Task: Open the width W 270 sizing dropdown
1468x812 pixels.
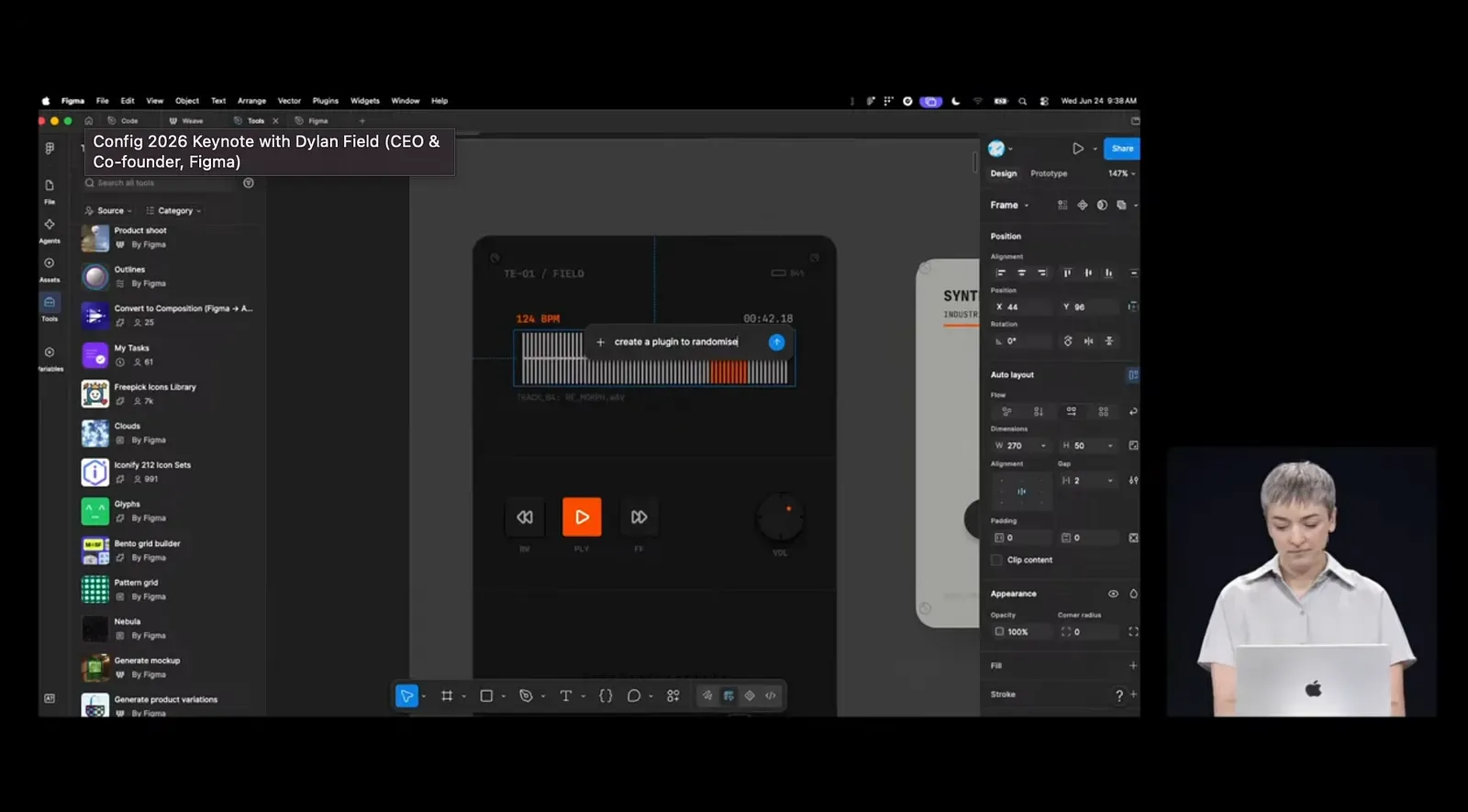Action: coord(1043,446)
